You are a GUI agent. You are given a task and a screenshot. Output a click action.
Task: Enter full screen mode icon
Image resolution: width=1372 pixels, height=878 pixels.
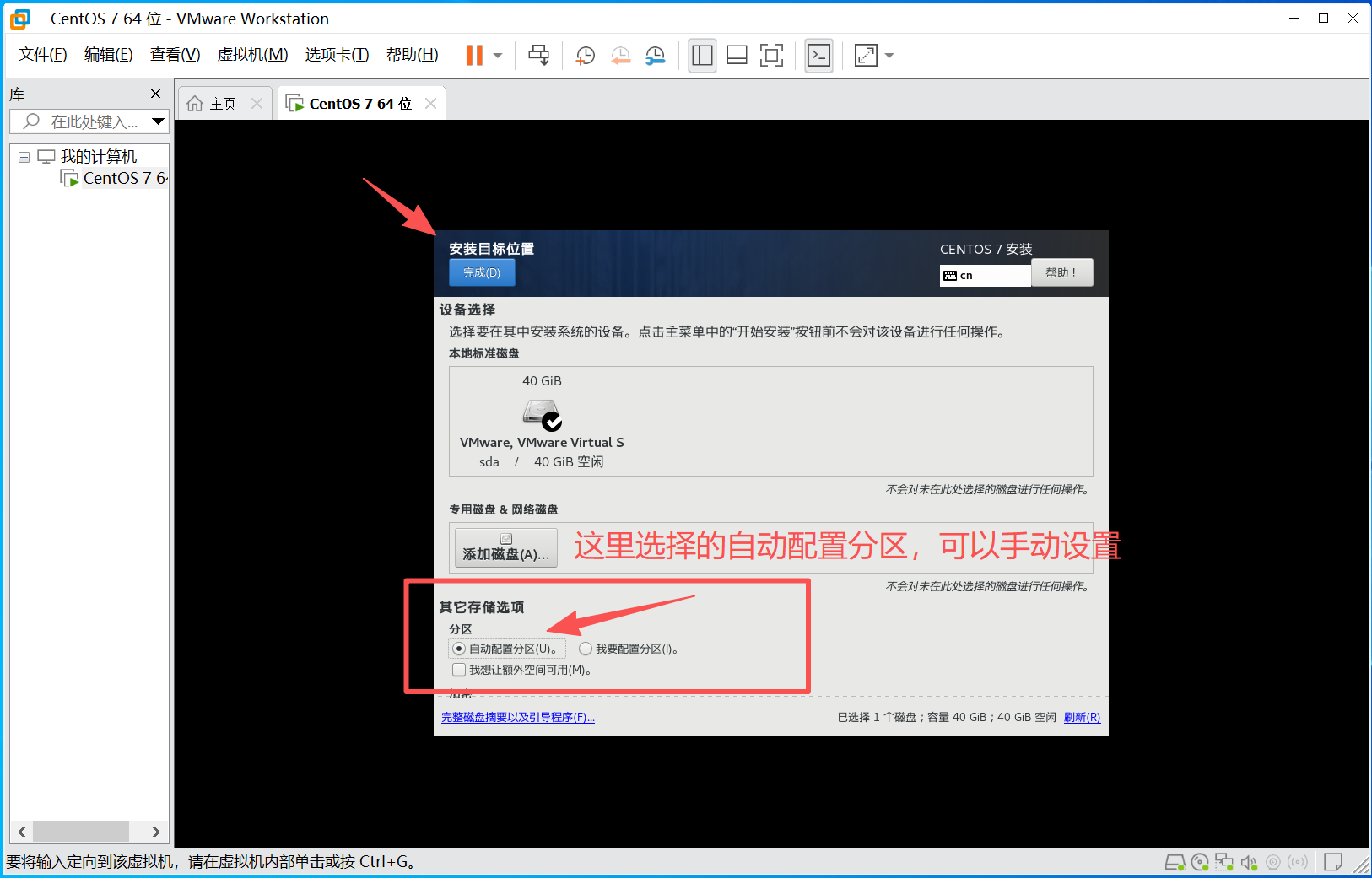[771, 56]
